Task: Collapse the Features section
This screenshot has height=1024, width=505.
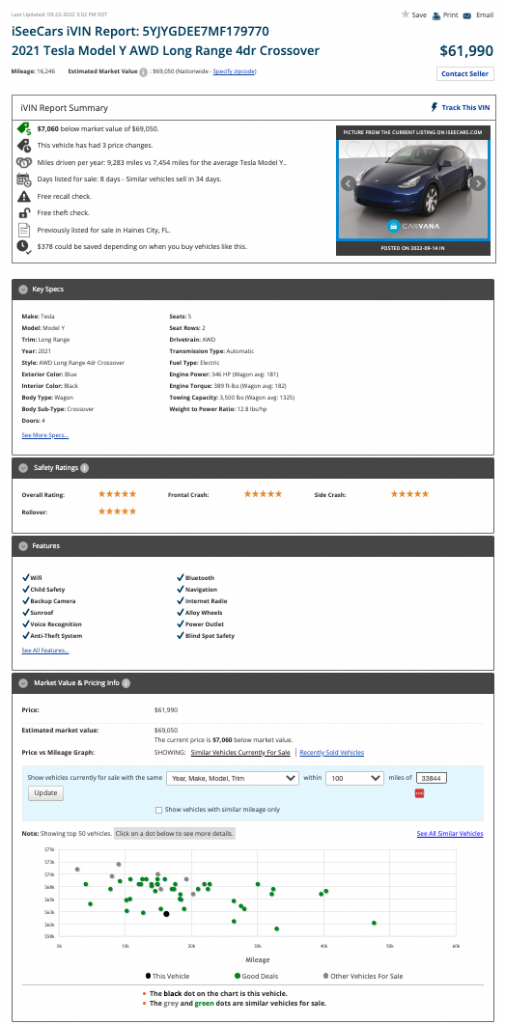Action: coord(23,545)
